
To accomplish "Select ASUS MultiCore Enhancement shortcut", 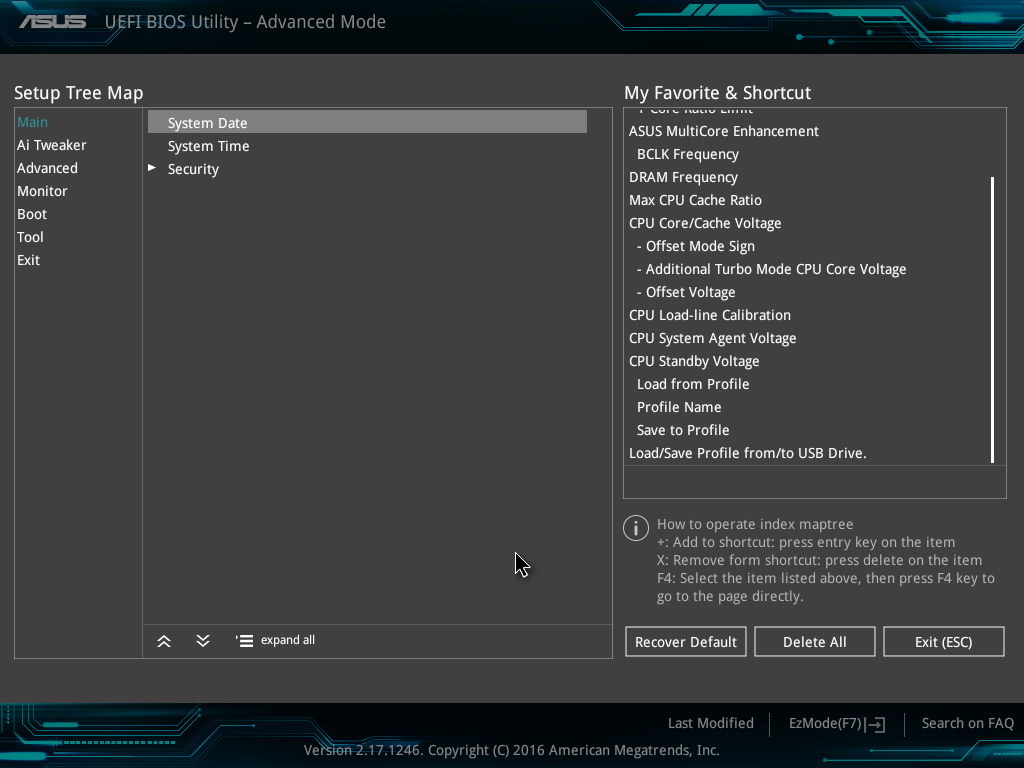I will pos(724,131).
